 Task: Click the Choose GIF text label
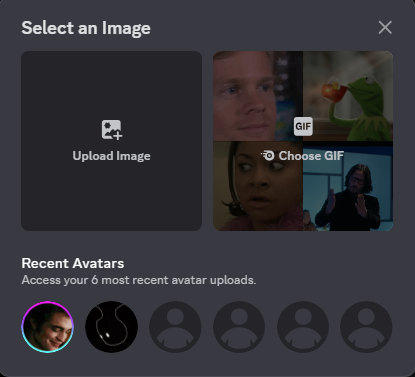(x=311, y=156)
